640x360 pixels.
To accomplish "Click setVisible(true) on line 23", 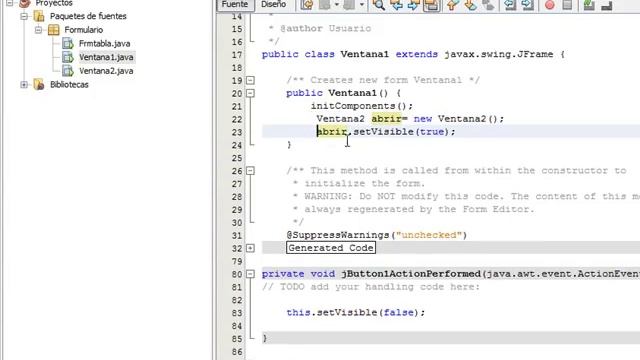I will pyautogui.click(x=404, y=132).
